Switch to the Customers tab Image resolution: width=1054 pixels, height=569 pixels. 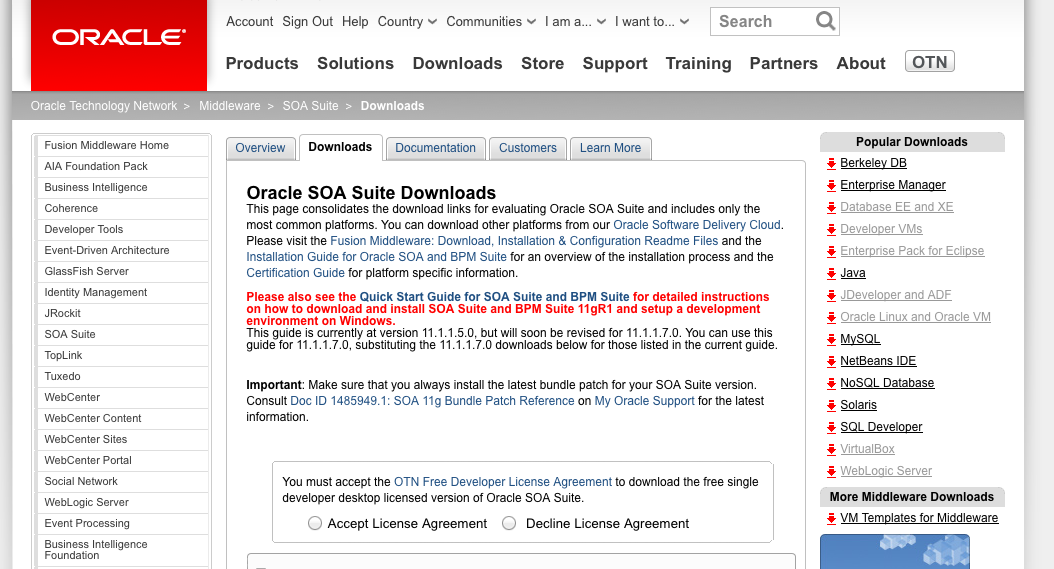click(x=528, y=148)
